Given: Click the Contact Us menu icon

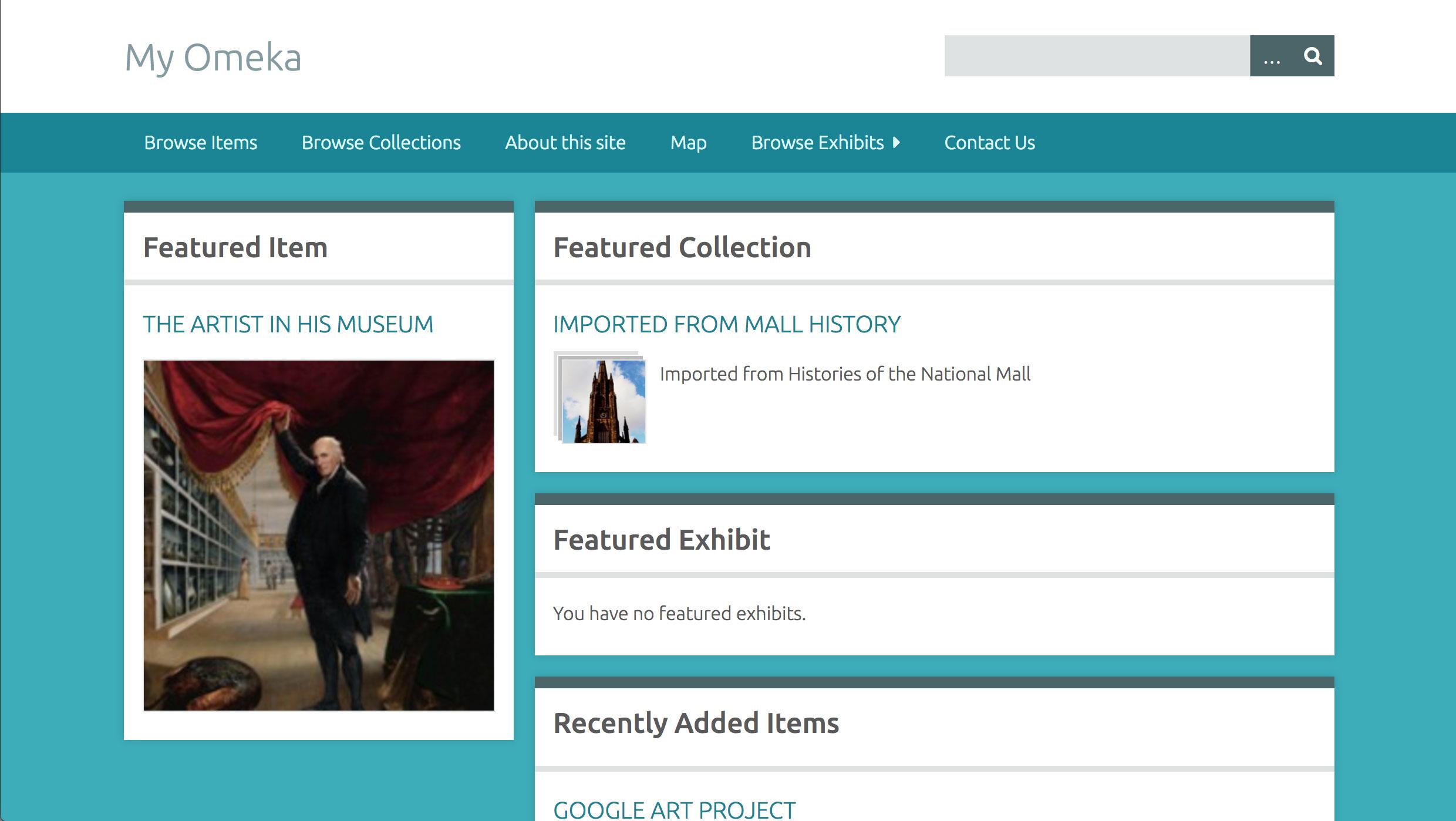Looking at the screenshot, I should (x=989, y=141).
